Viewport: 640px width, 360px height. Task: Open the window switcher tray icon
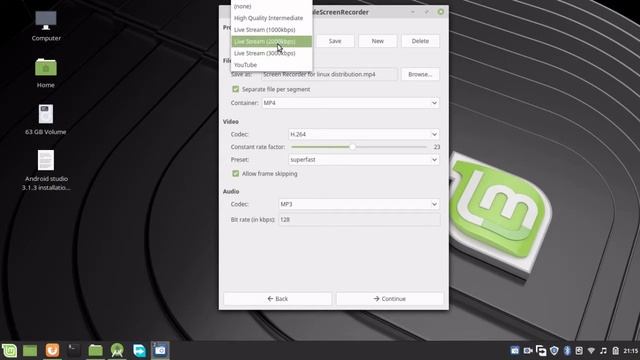[x=541, y=350]
